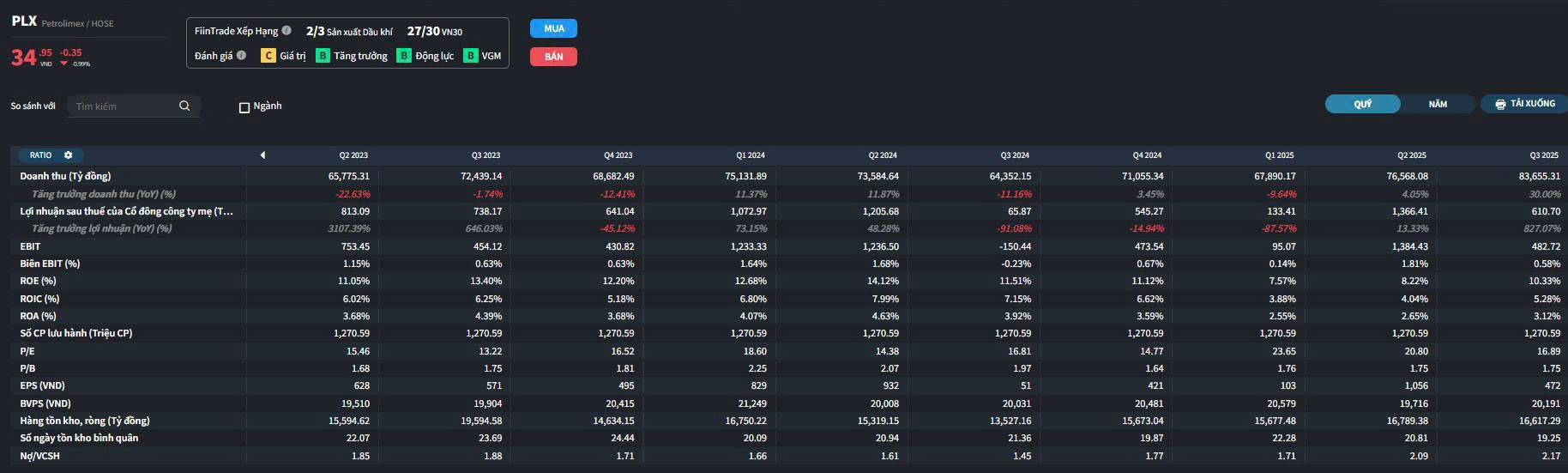Image resolution: width=1568 pixels, height=473 pixels.
Task: Select the Q3 2025 column header
Action: (1544, 155)
